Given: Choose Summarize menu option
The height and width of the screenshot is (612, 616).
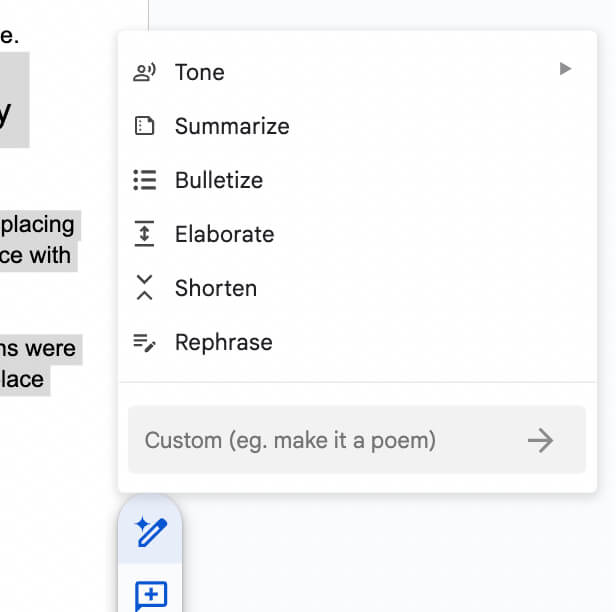Looking at the screenshot, I should (232, 126).
